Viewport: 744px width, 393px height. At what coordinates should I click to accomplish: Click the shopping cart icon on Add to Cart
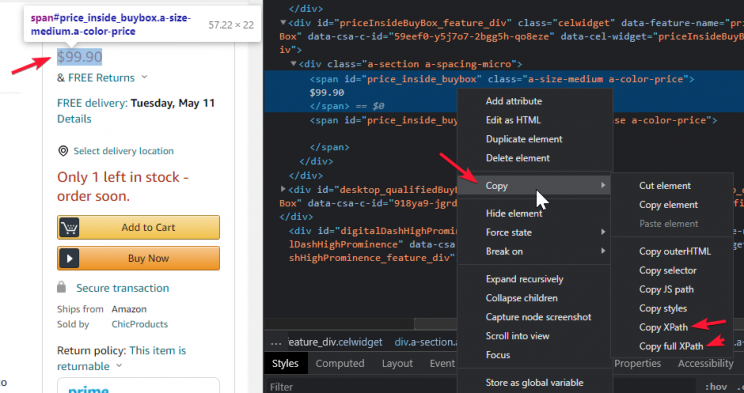tap(69, 228)
